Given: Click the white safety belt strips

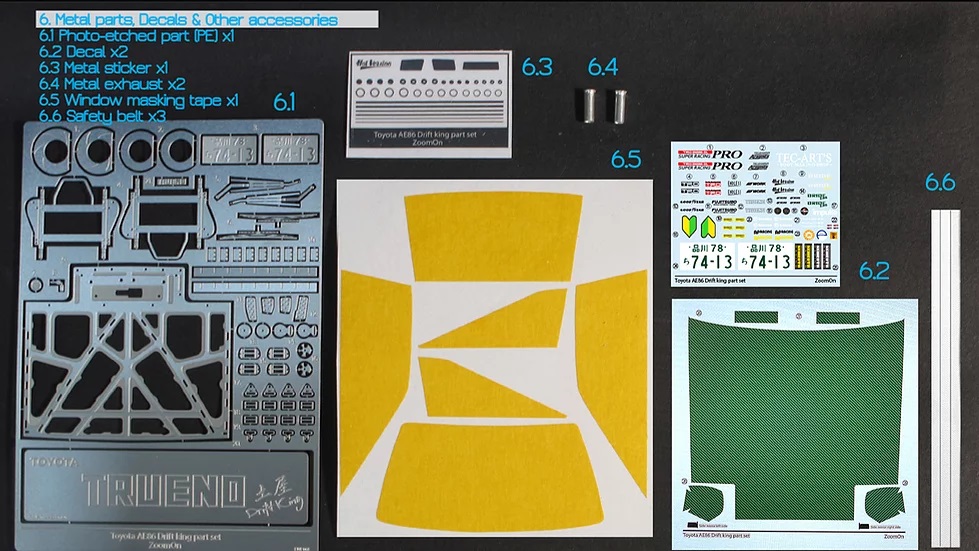Looking at the screenshot, I should coord(946,378).
